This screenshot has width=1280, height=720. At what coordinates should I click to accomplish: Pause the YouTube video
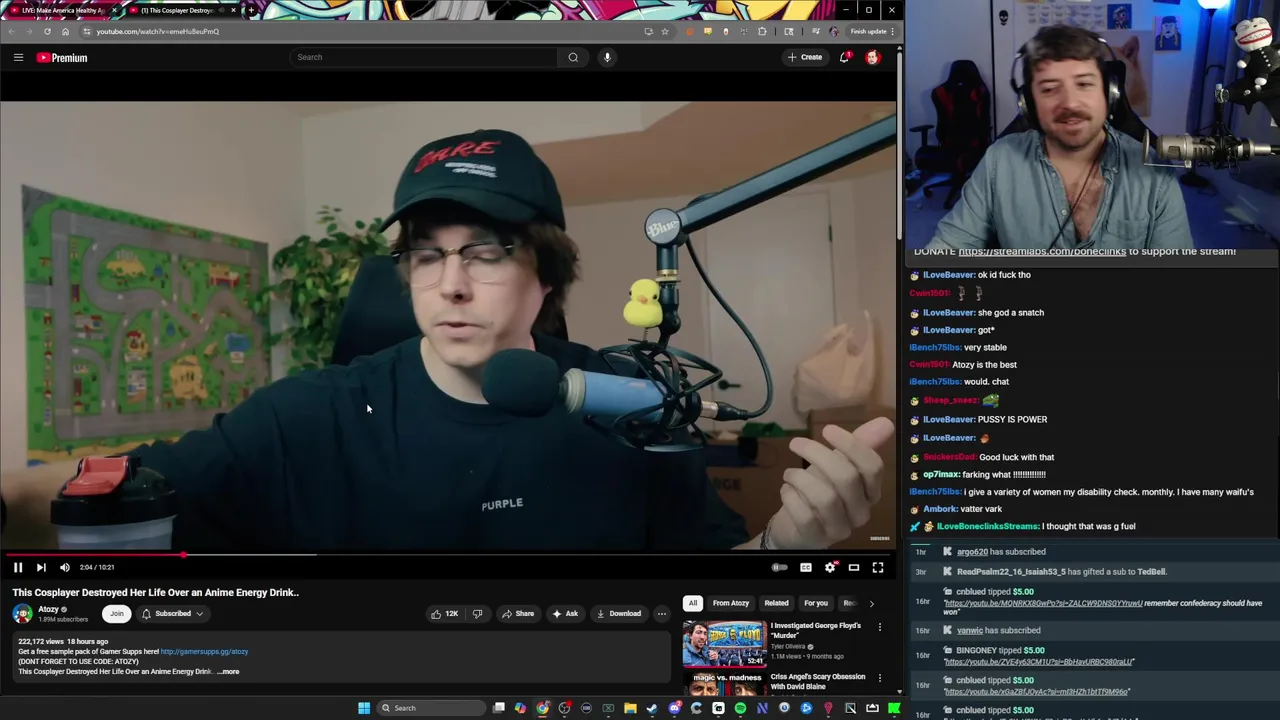click(17, 567)
